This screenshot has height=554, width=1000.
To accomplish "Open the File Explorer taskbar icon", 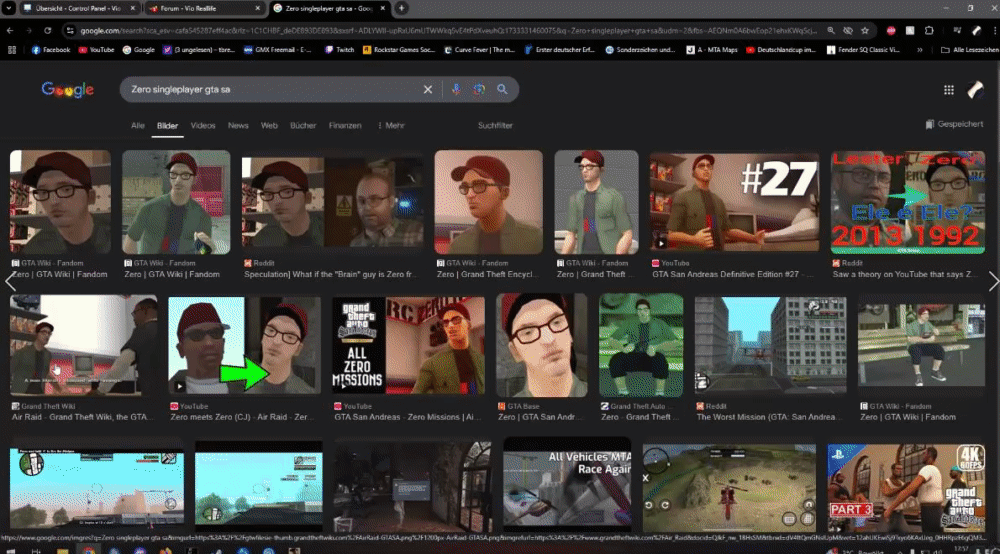I will pos(62,550).
